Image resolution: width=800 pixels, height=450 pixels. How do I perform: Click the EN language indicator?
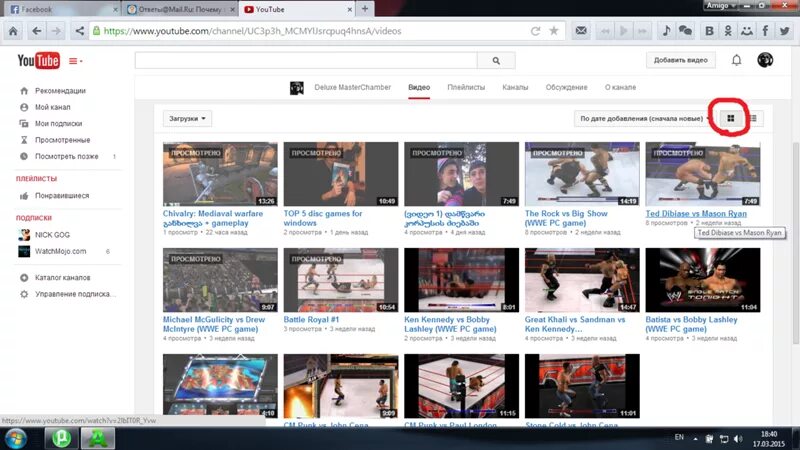(679, 437)
